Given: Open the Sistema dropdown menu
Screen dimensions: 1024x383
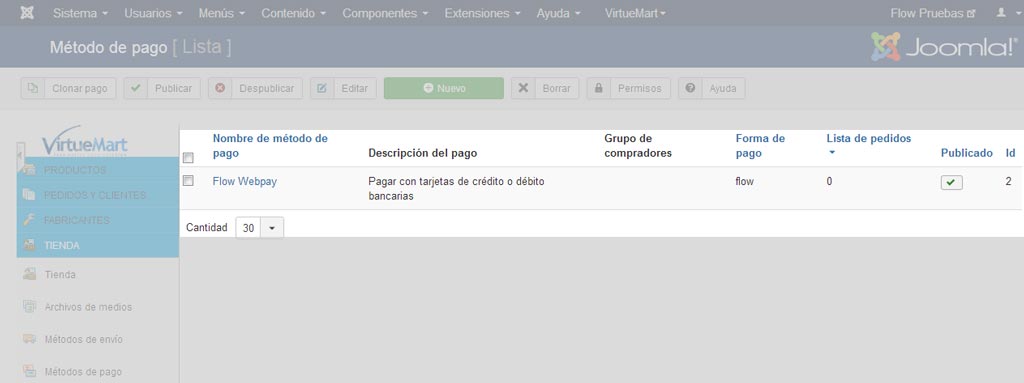Looking at the screenshot, I should click(80, 13).
